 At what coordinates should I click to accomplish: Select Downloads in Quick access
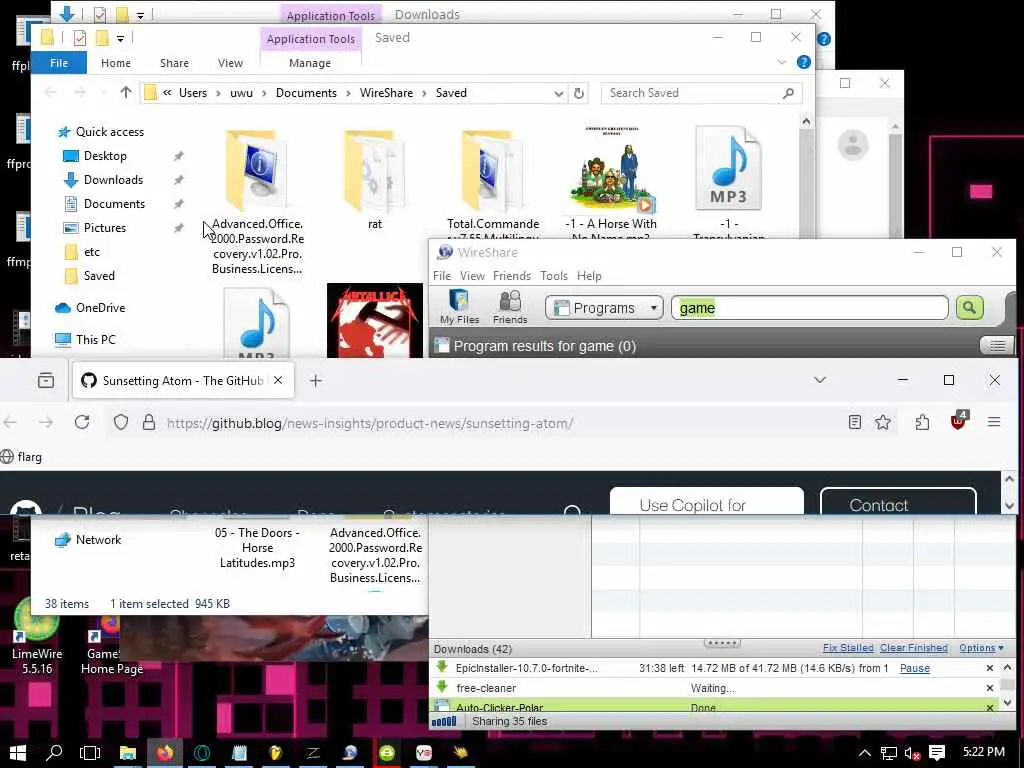tap(113, 180)
